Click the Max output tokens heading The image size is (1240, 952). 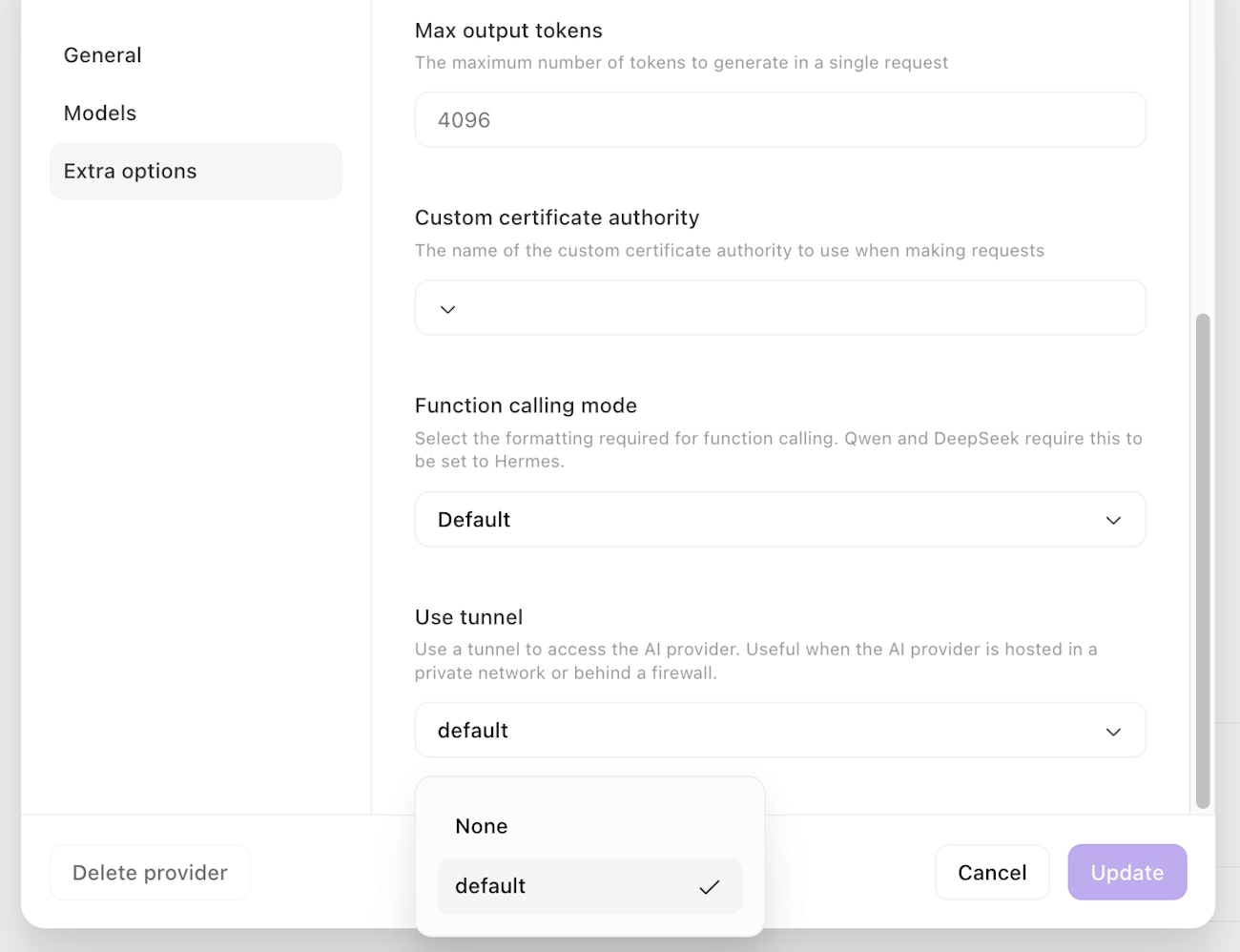pos(508,31)
